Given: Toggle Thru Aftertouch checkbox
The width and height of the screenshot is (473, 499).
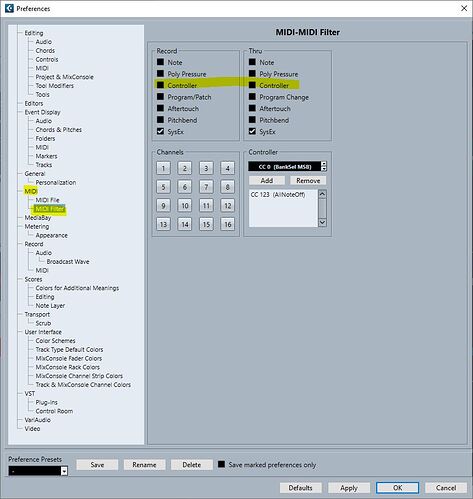Looking at the screenshot, I should point(252,108).
